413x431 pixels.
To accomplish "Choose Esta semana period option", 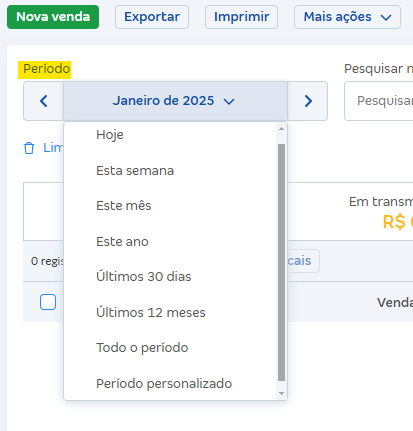I will [x=170, y=171].
